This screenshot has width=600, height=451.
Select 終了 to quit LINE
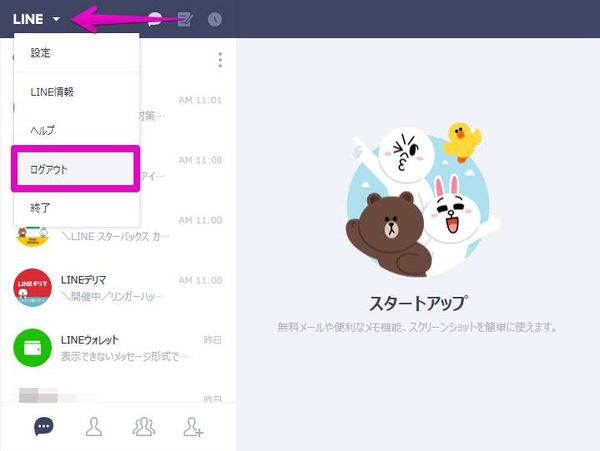click(x=77, y=208)
